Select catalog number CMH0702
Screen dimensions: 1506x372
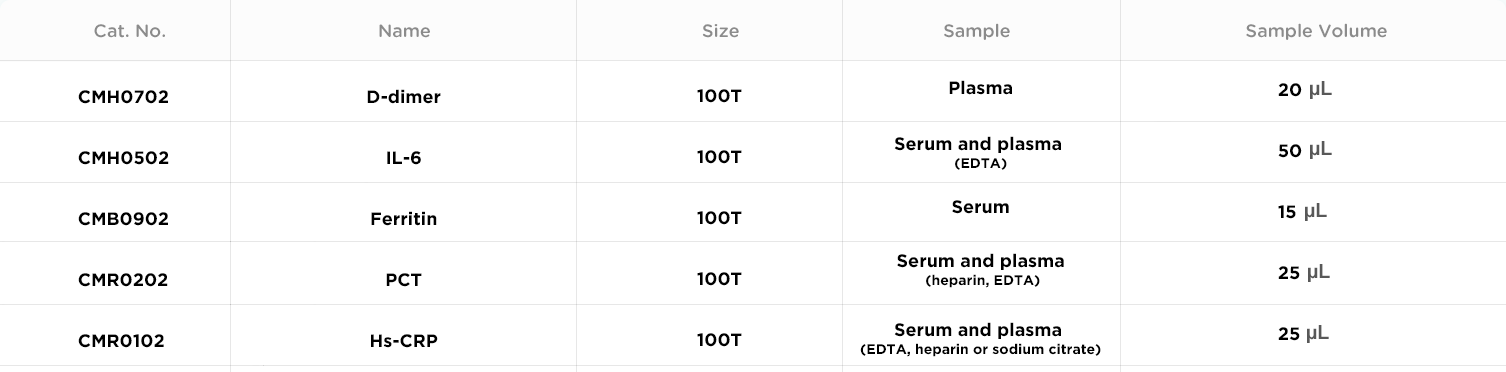(123, 97)
